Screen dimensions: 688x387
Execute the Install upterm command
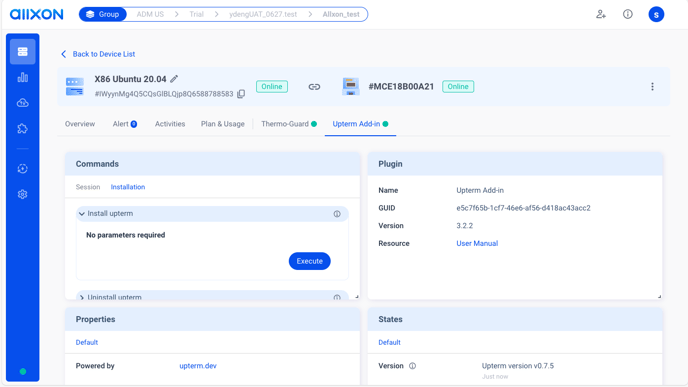coord(309,261)
